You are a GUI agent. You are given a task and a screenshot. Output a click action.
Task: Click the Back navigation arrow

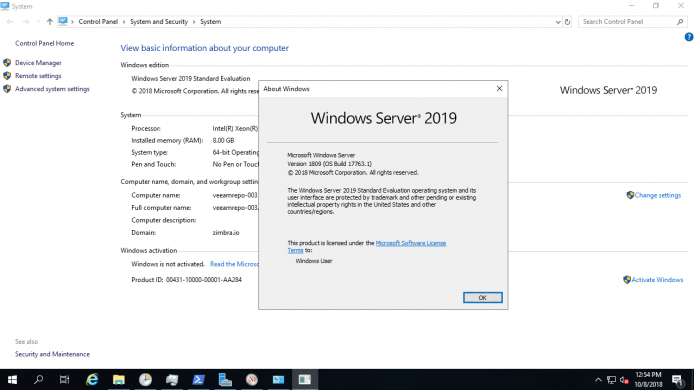point(10,22)
